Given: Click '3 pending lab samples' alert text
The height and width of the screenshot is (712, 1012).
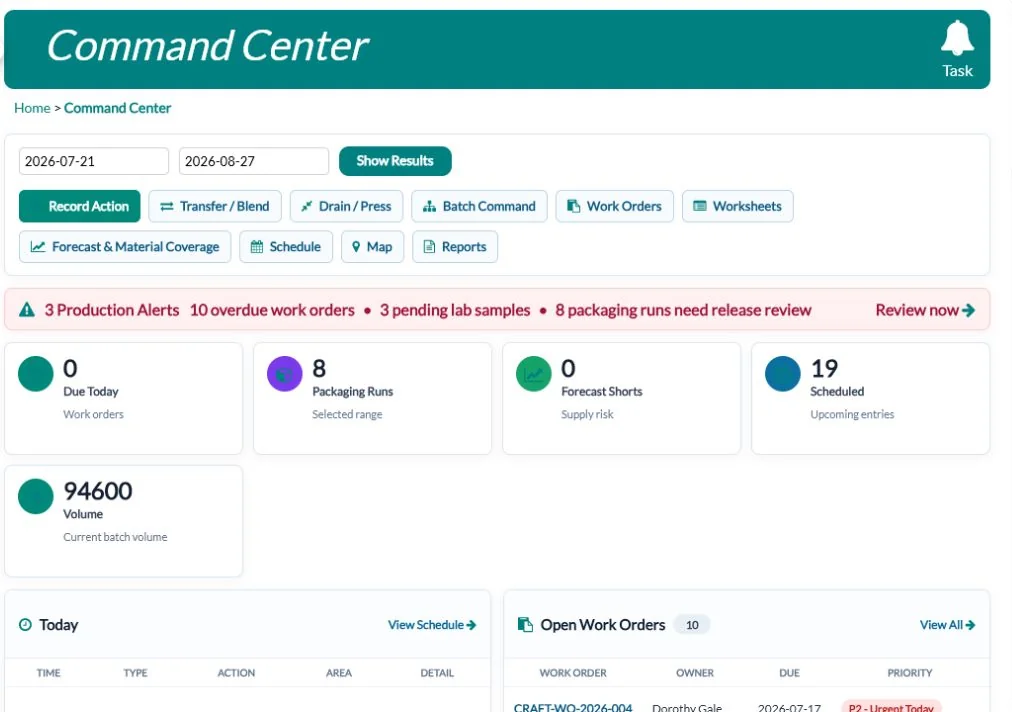Looking at the screenshot, I should click(455, 310).
